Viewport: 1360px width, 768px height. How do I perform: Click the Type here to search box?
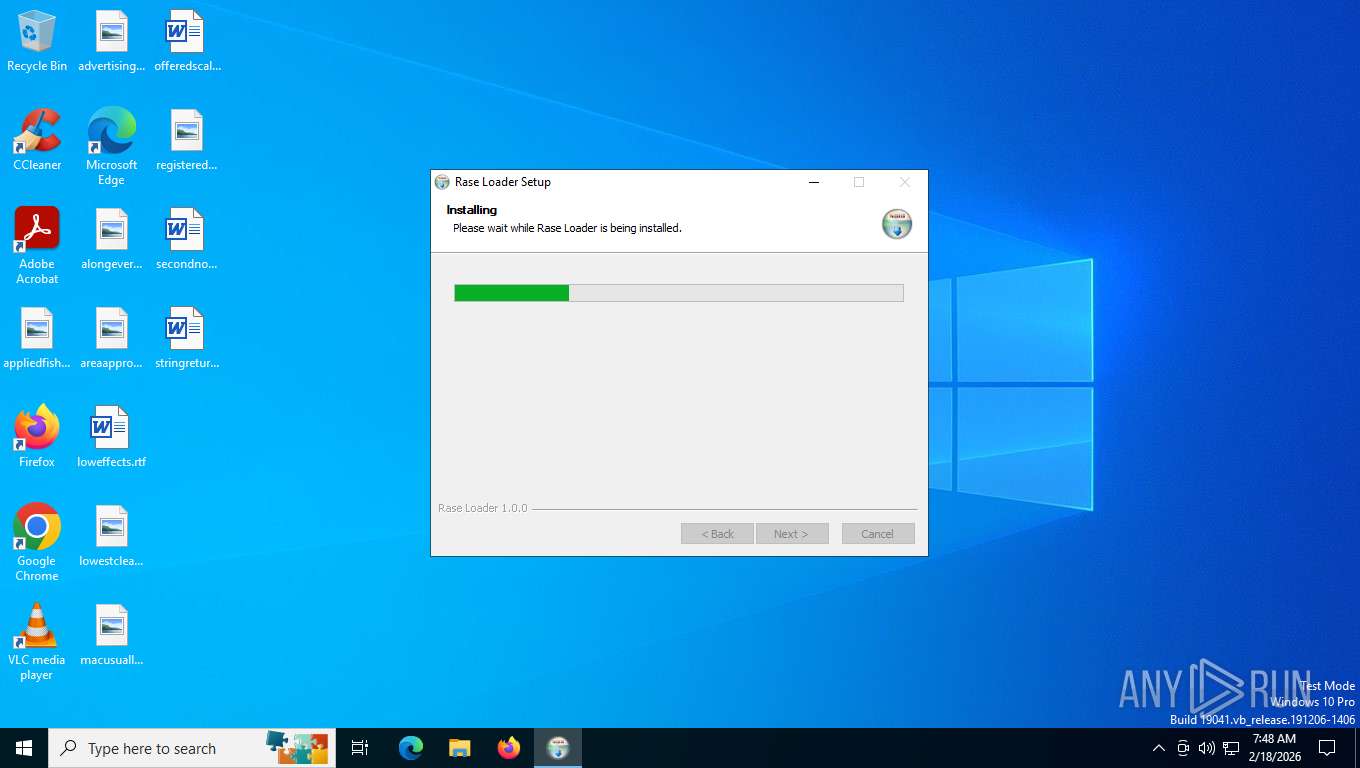pyautogui.click(x=192, y=748)
